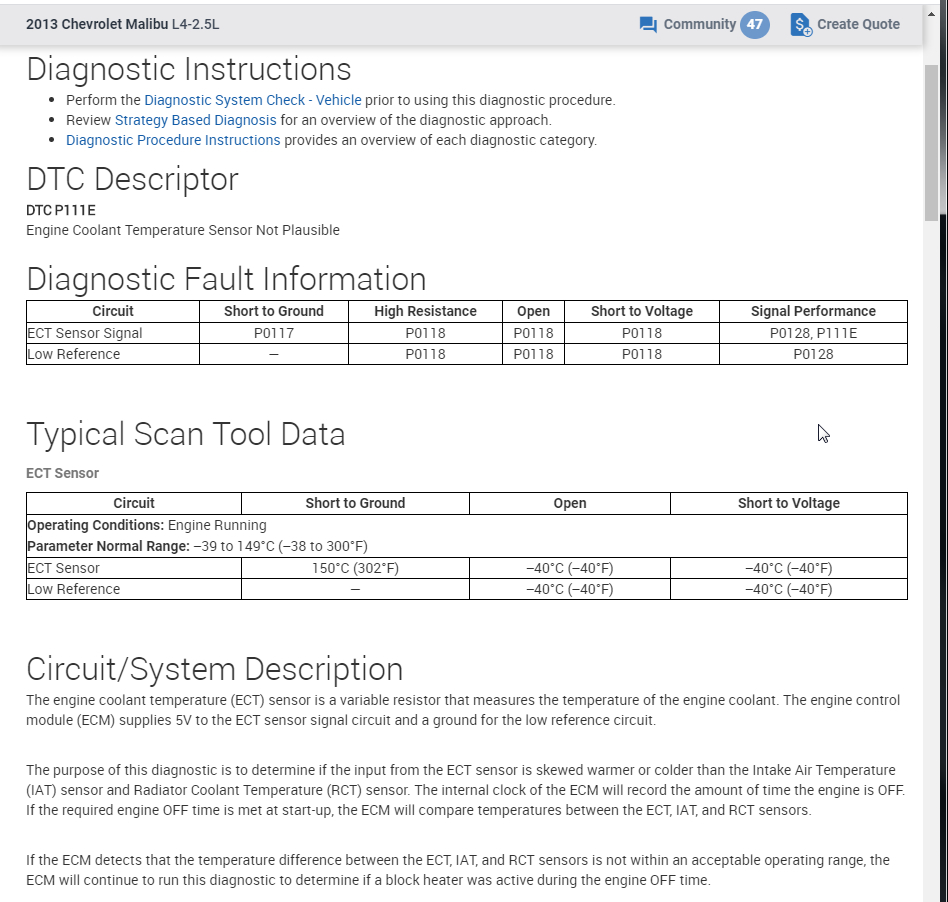Open Diagnostic System Check - Vehicle link
The height and width of the screenshot is (902, 948).
coord(253,100)
